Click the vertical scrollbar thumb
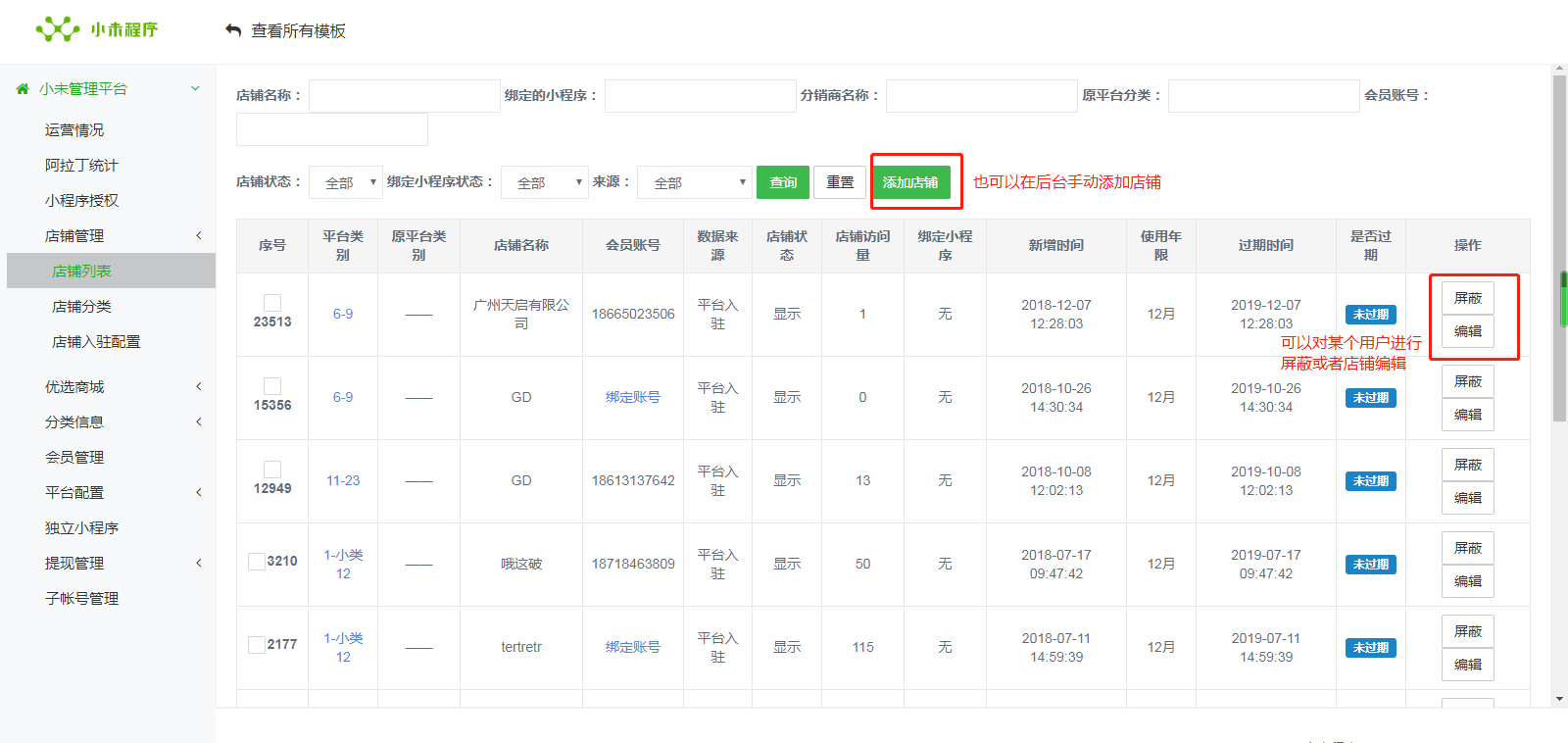1568x743 pixels. (x=1559, y=245)
